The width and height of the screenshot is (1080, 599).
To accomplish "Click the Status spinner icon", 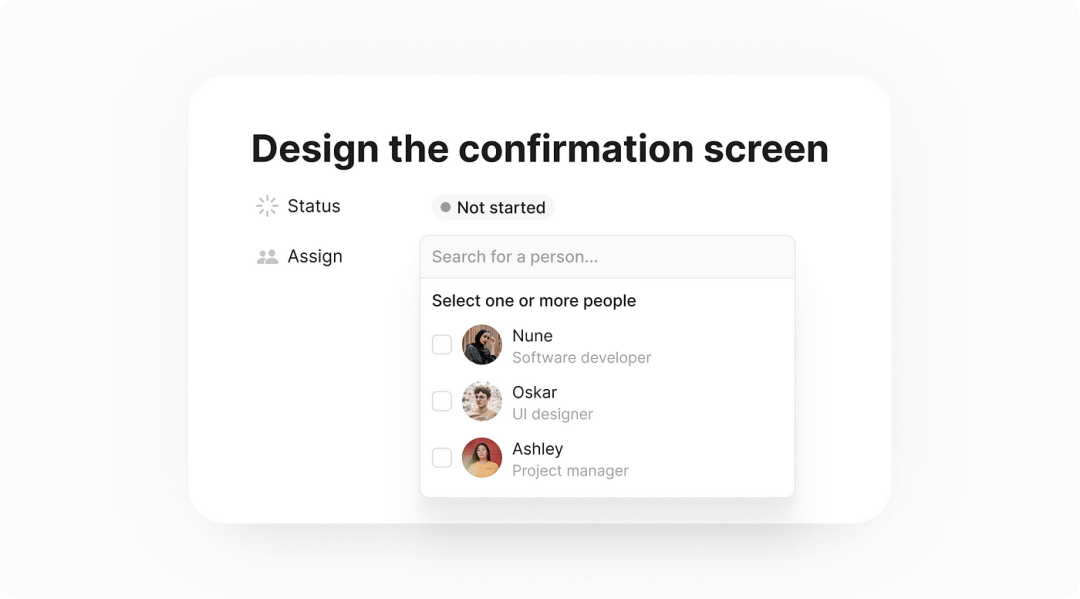I will [267, 206].
